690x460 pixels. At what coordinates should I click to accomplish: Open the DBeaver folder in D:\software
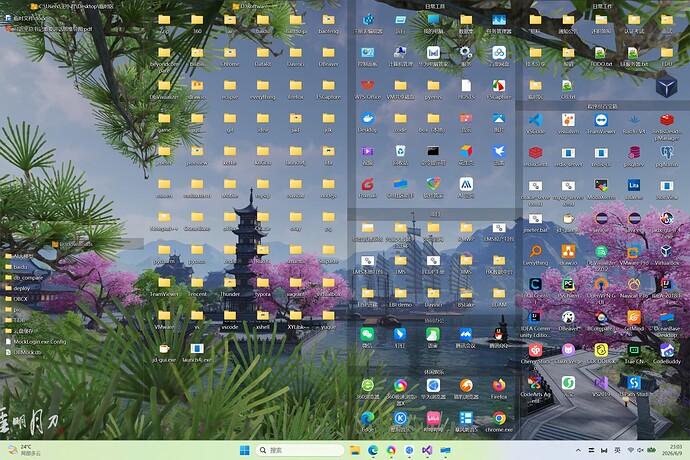(x=328, y=55)
